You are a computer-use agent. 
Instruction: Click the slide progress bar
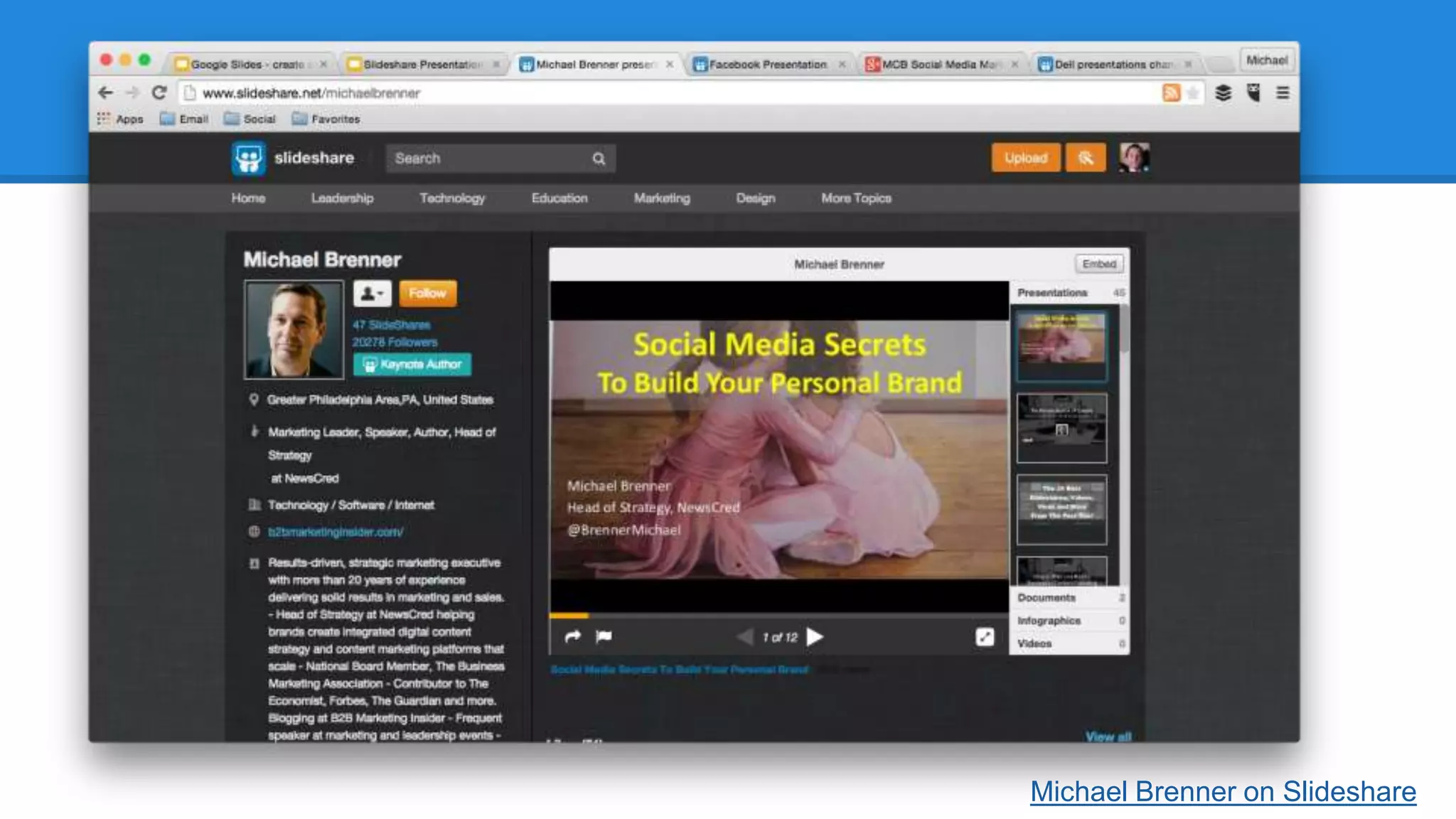pyautogui.click(x=778, y=615)
